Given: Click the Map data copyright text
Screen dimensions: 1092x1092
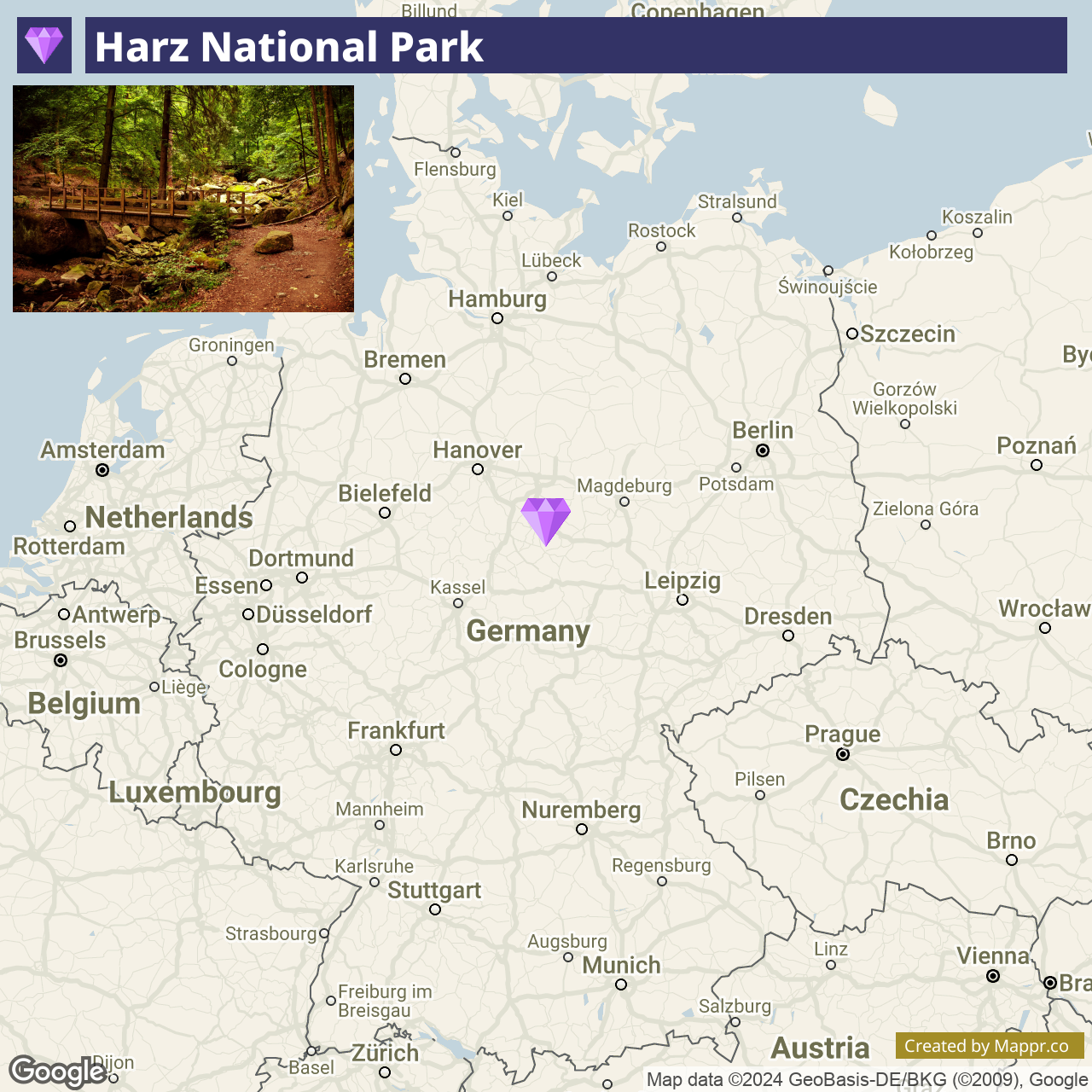Looking at the screenshot, I should click(x=867, y=1080).
